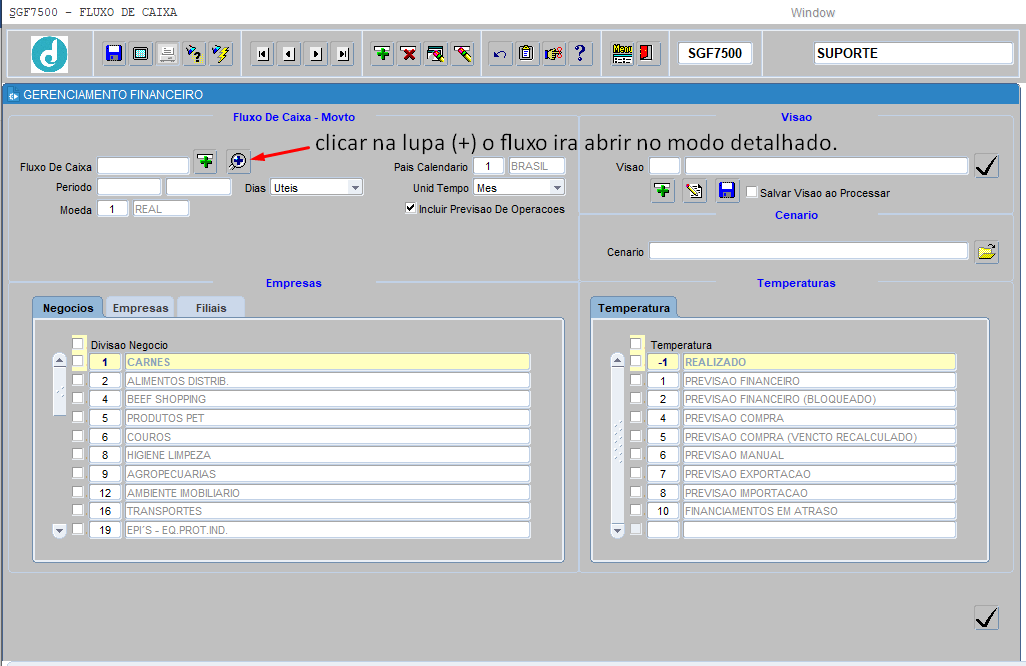This screenshot has height=666, width=1026.
Task: Click the Moeda code field
Action: 113,209
